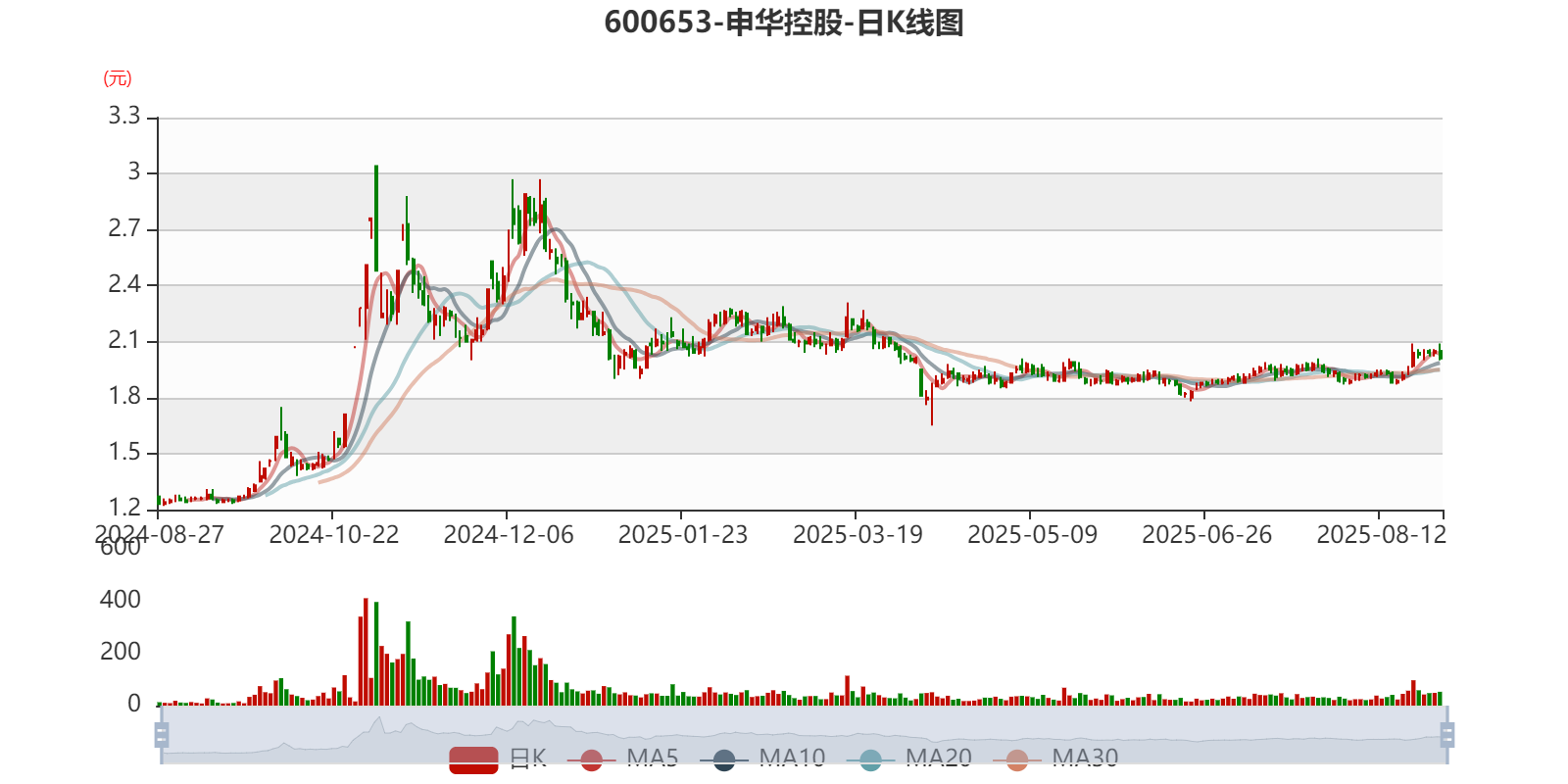
Task: Click the 400 volume axis label
Action: click(x=121, y=599)
